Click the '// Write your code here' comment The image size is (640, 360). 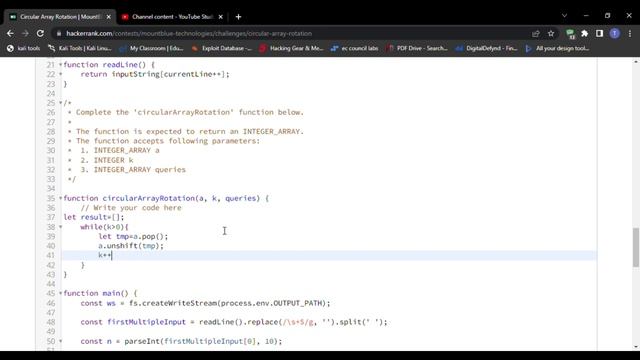pos(131,208)
